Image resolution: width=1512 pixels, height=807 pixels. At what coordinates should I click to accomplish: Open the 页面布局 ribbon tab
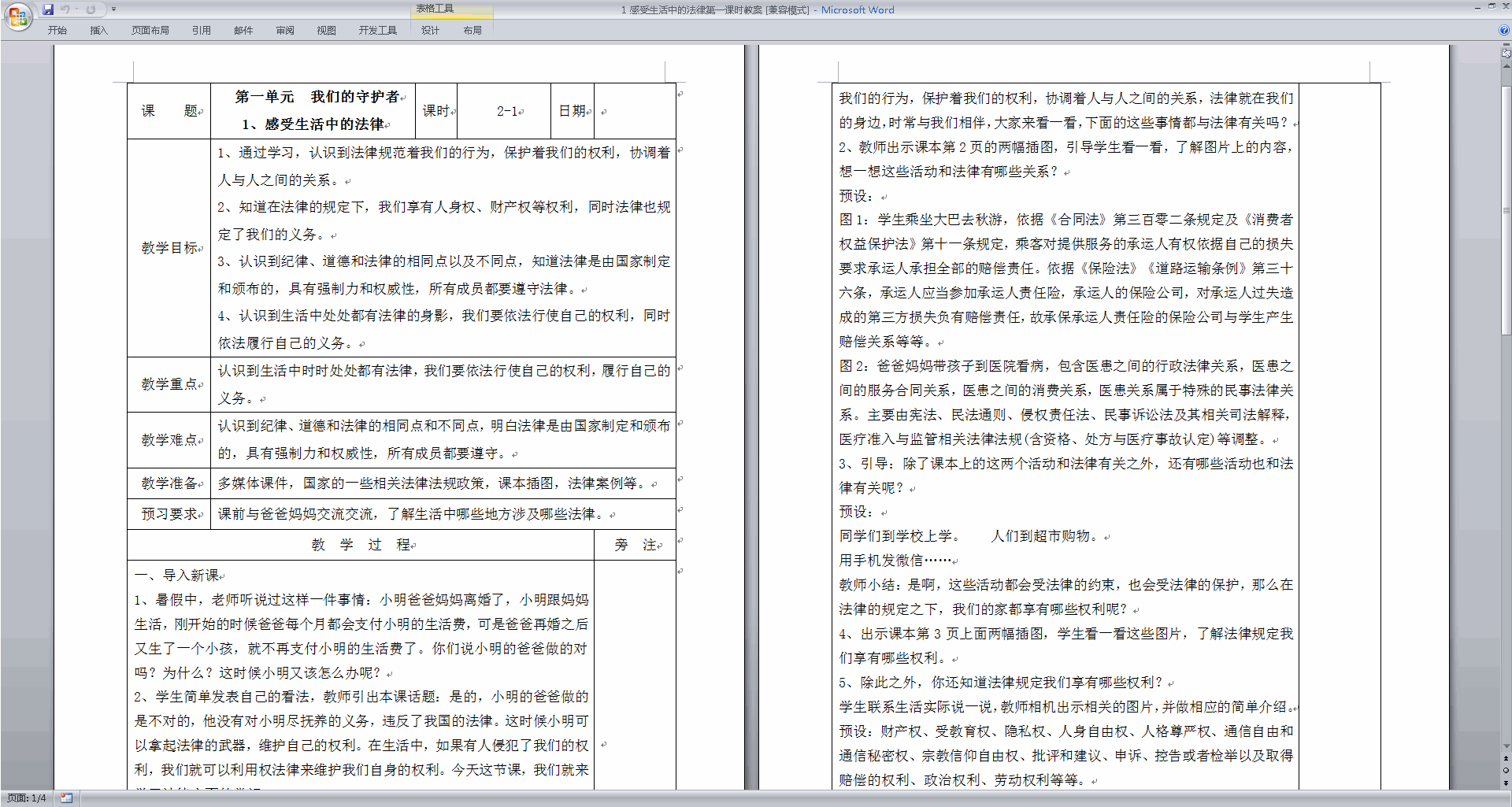[150, 31]
